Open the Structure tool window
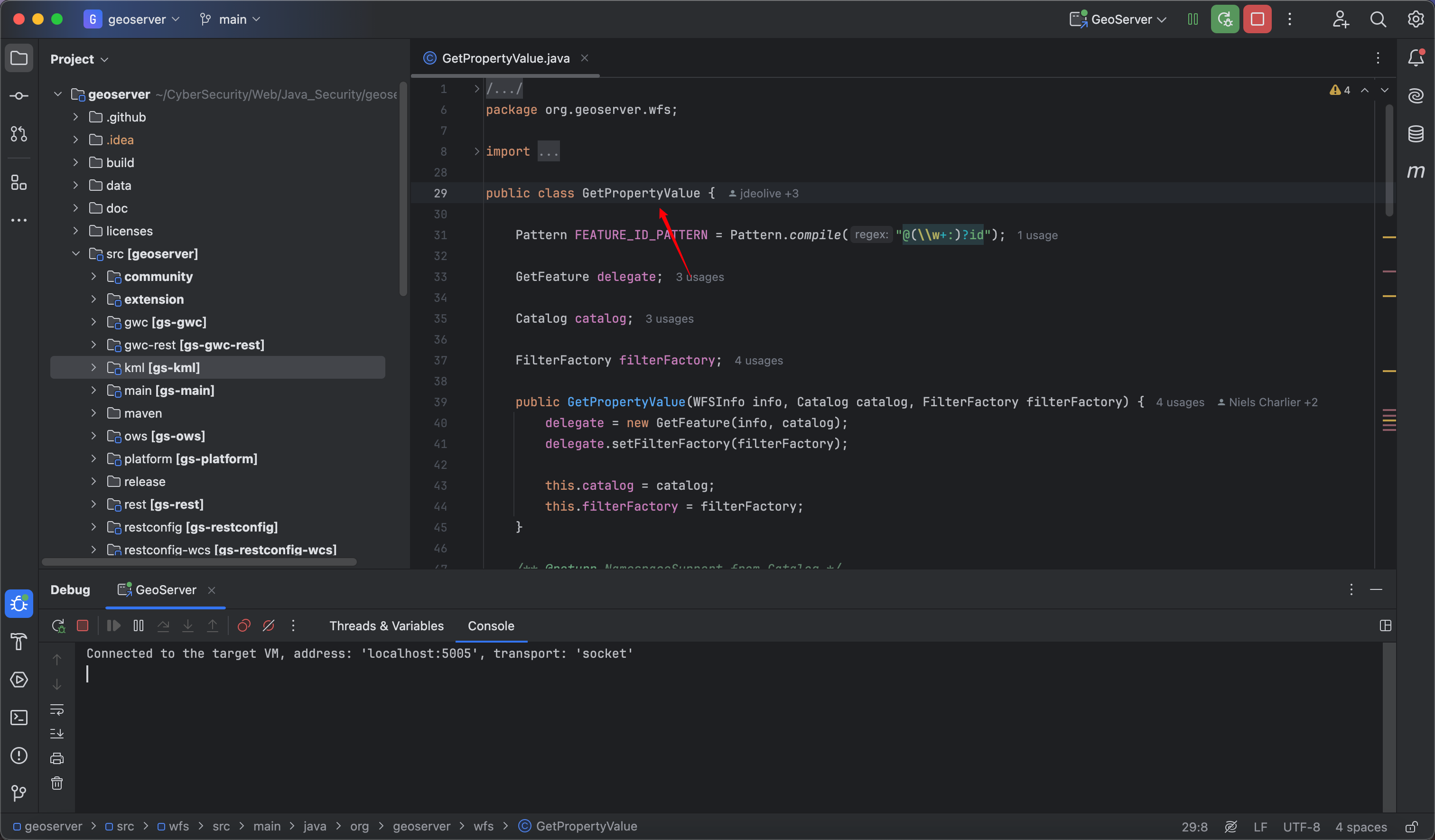The width and height of the screenshot is (1435, 840). [x=19, y=183]
